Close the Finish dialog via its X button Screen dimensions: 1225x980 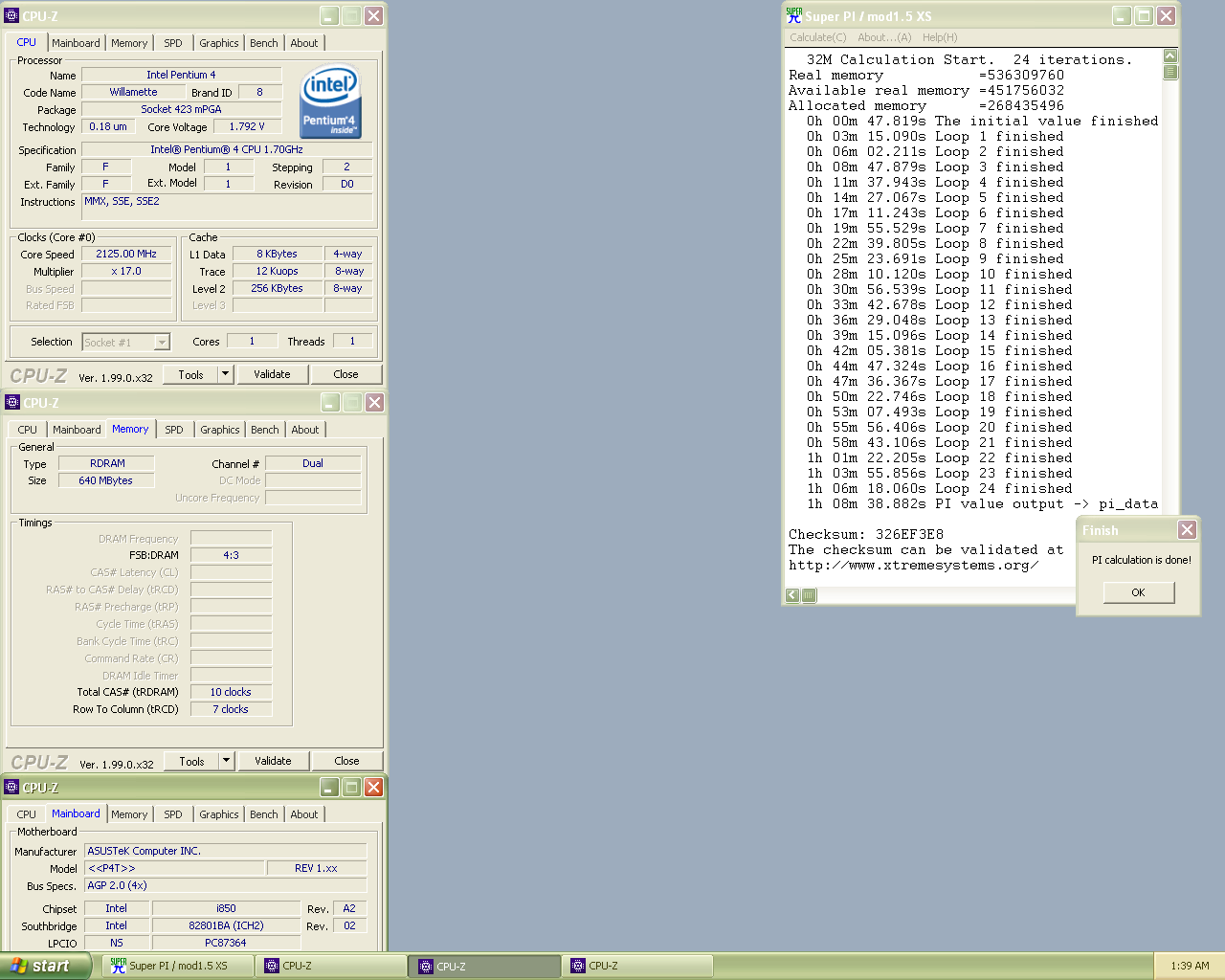point(1187,529)
